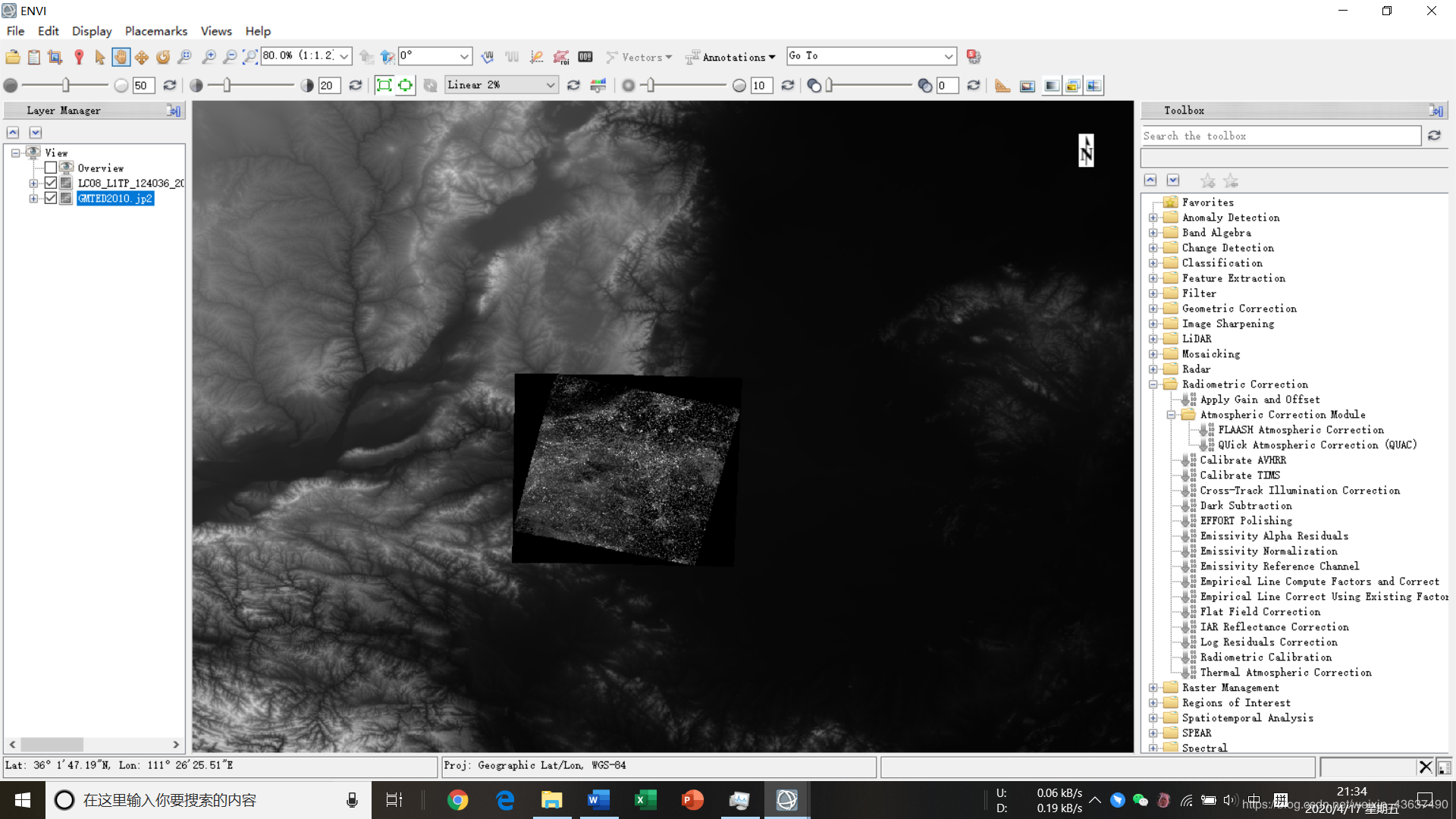Click the Open file folder icon
The width and height of the screenshot is (1456, 819).
[x=13, y=57]
